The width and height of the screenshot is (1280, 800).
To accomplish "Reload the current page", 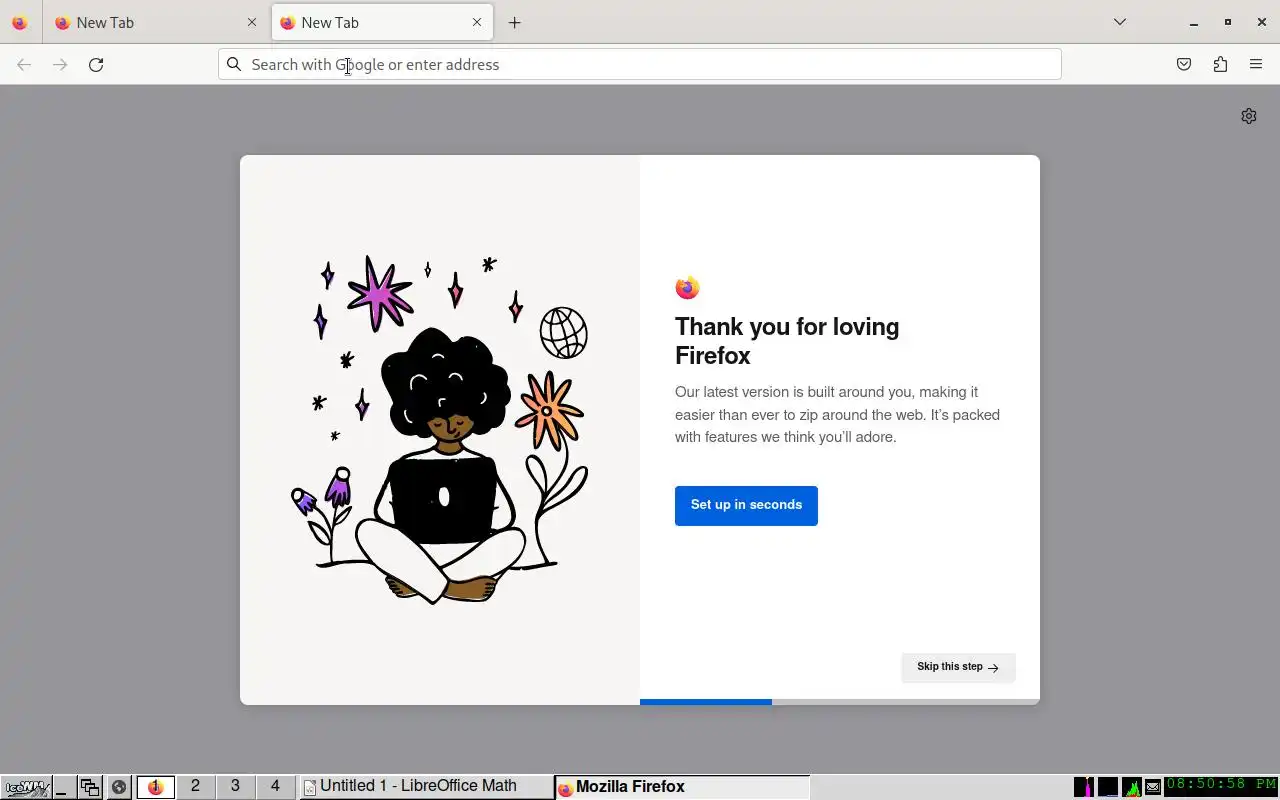I will tap(96, 64).
